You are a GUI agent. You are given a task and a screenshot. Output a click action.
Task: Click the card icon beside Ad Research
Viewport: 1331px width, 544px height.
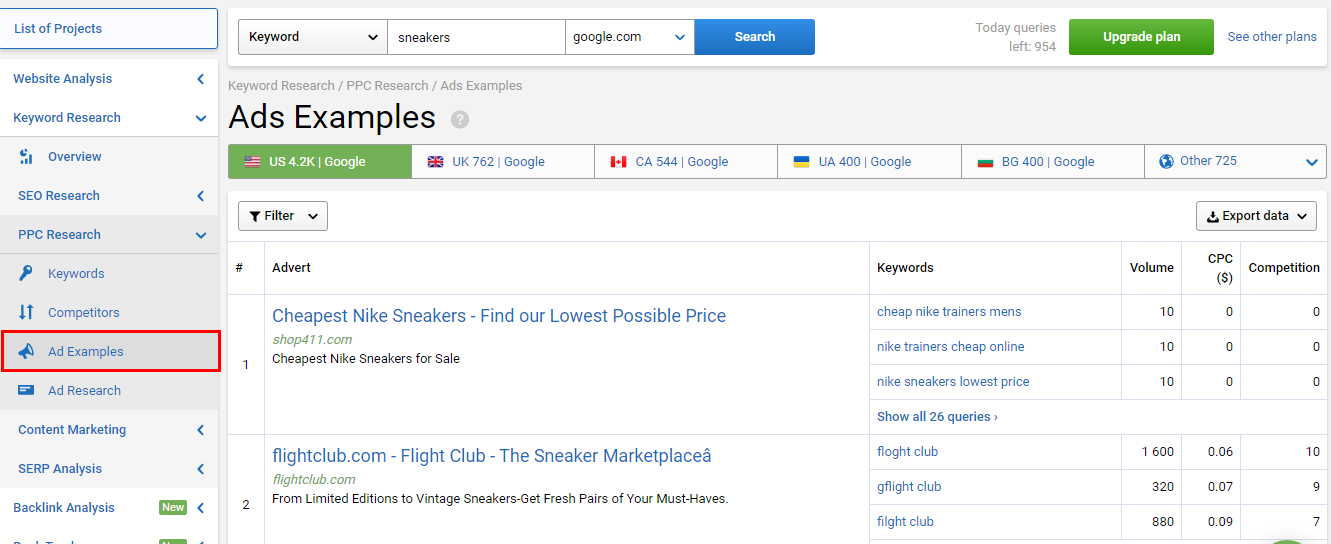coord(27,391)
